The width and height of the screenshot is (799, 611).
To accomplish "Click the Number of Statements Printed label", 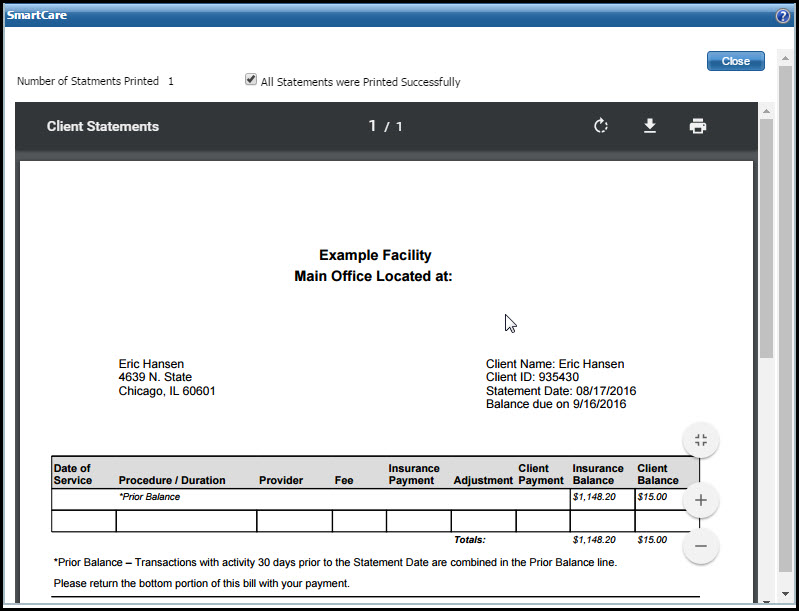I will tap(88, 81).
